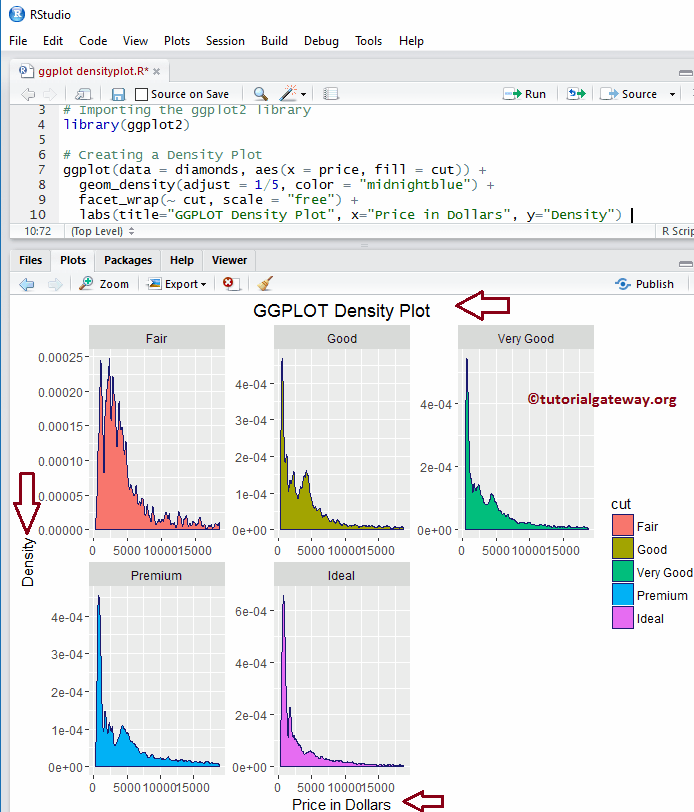Click Fair legend color swatch
Image resolution: width=694 pixels, height=812 pixels.
click(623, 525)
